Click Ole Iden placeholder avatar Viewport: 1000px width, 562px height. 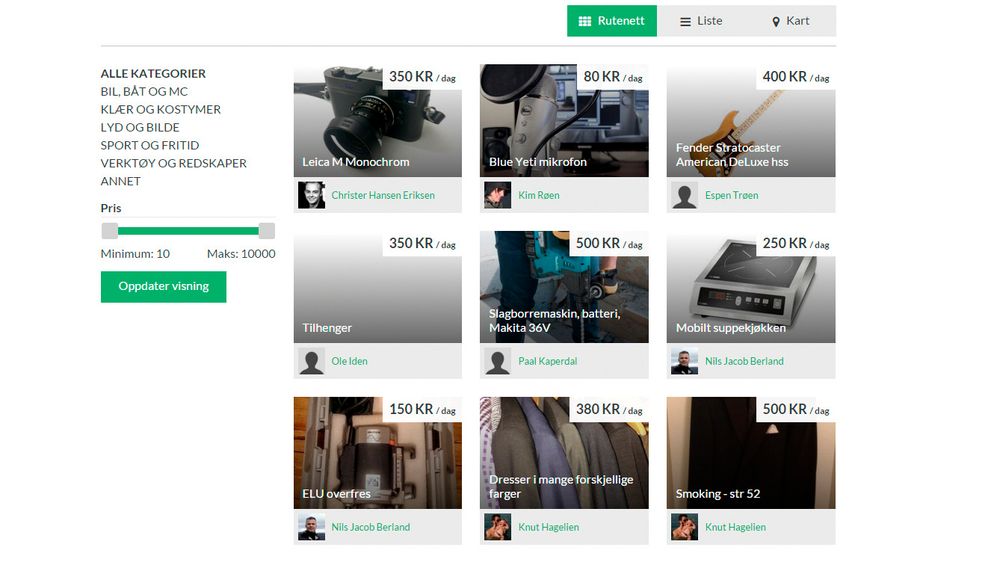pos(311,361)
